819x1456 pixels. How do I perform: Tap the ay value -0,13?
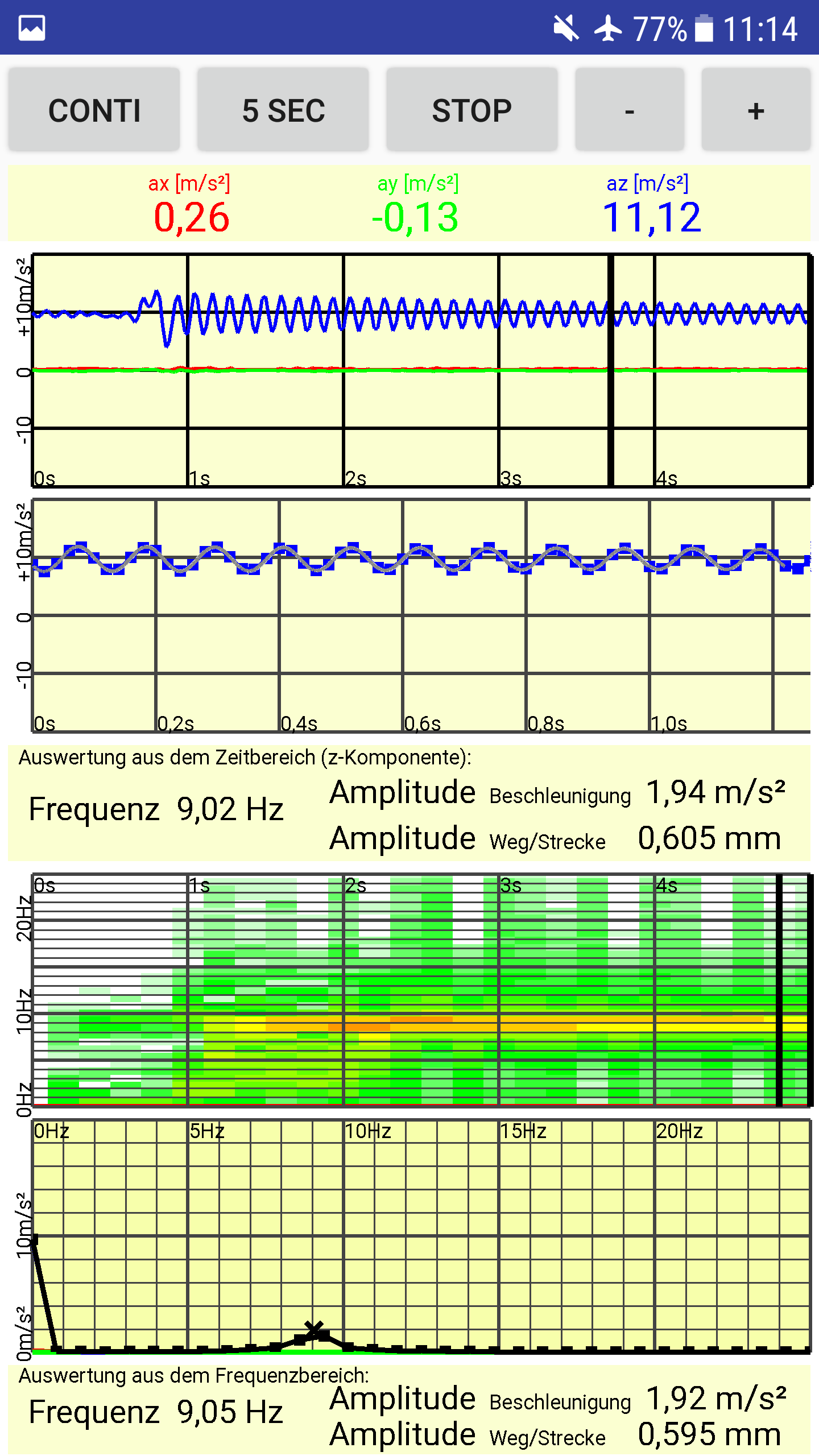click(415, 217)
